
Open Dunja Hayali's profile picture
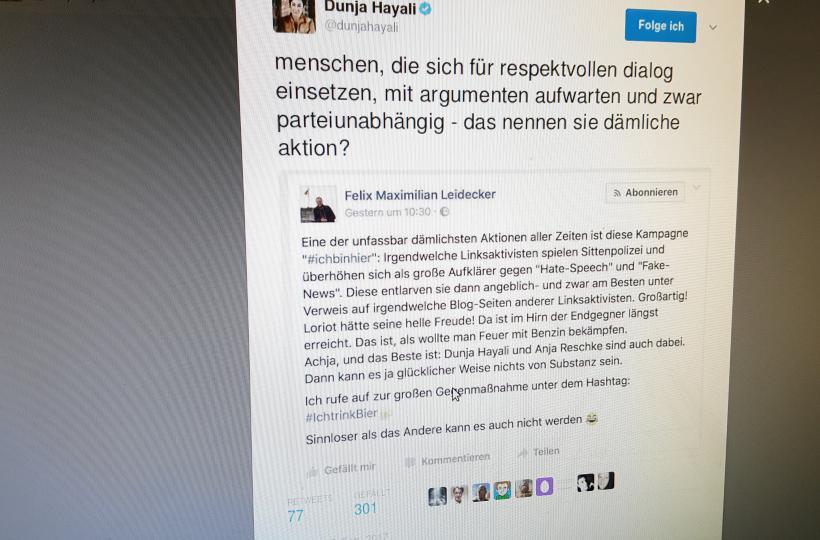pos(294,16)
